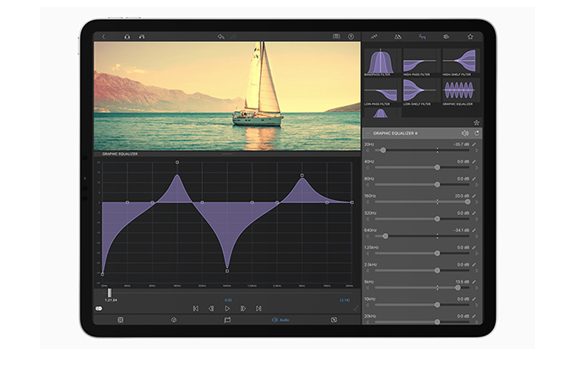Add the Graphic Equalizer preset thumbnail
This screenshot has width=580, height=373.
click(x=460, y=92)
